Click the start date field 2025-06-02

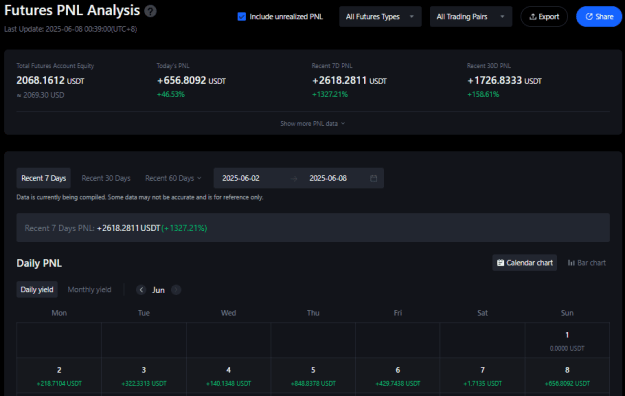point(241,178)
